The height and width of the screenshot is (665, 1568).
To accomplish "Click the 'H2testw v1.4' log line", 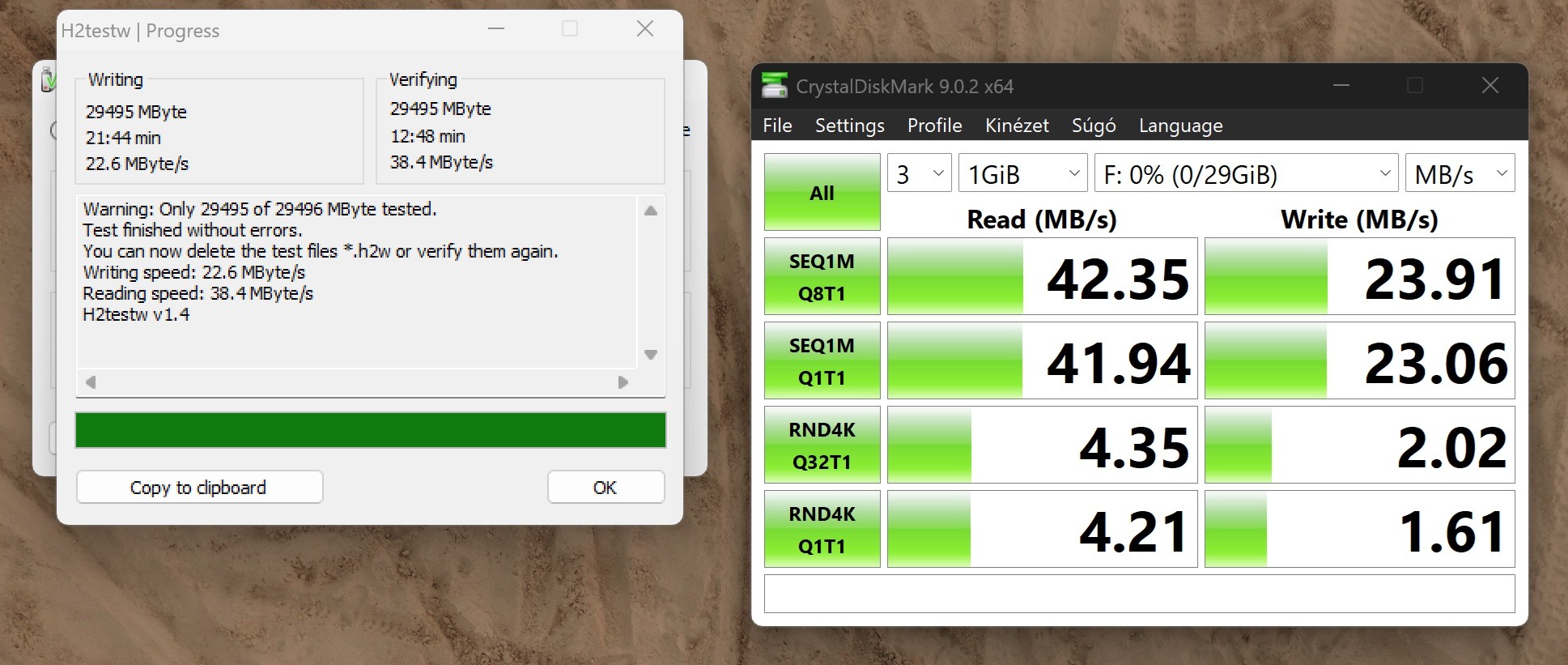I will 136,314.
